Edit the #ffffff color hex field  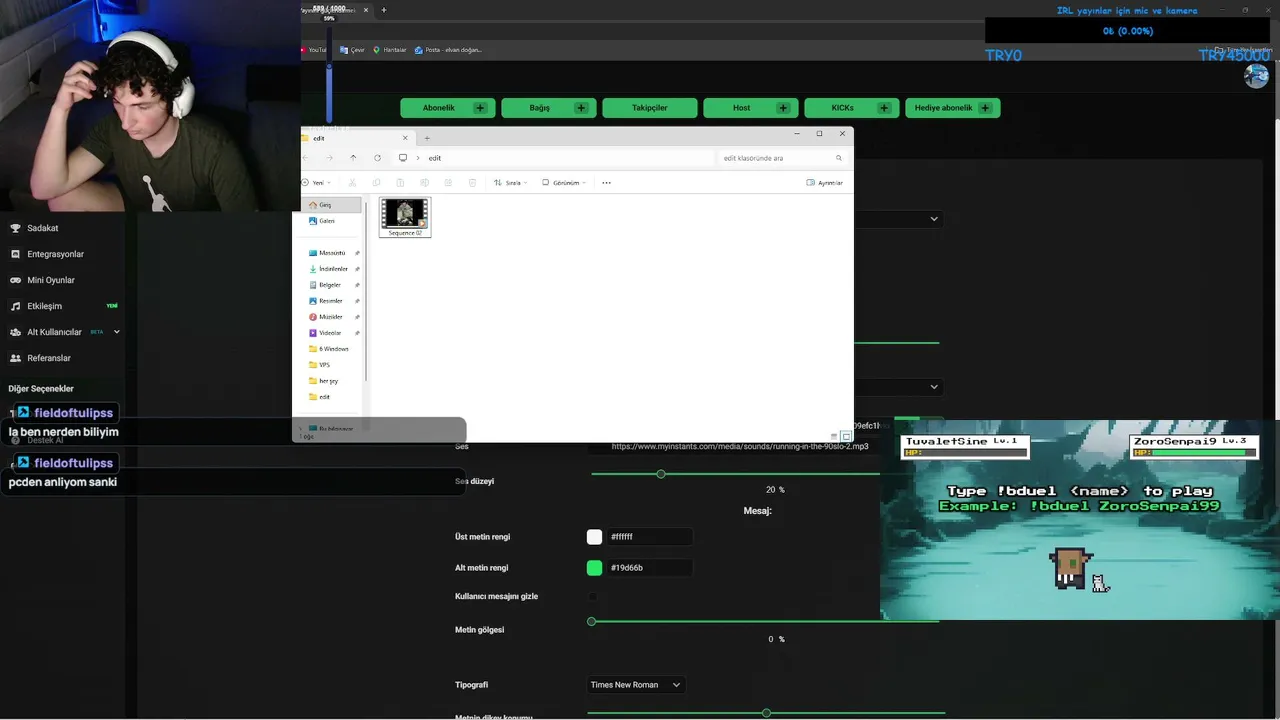649,537
